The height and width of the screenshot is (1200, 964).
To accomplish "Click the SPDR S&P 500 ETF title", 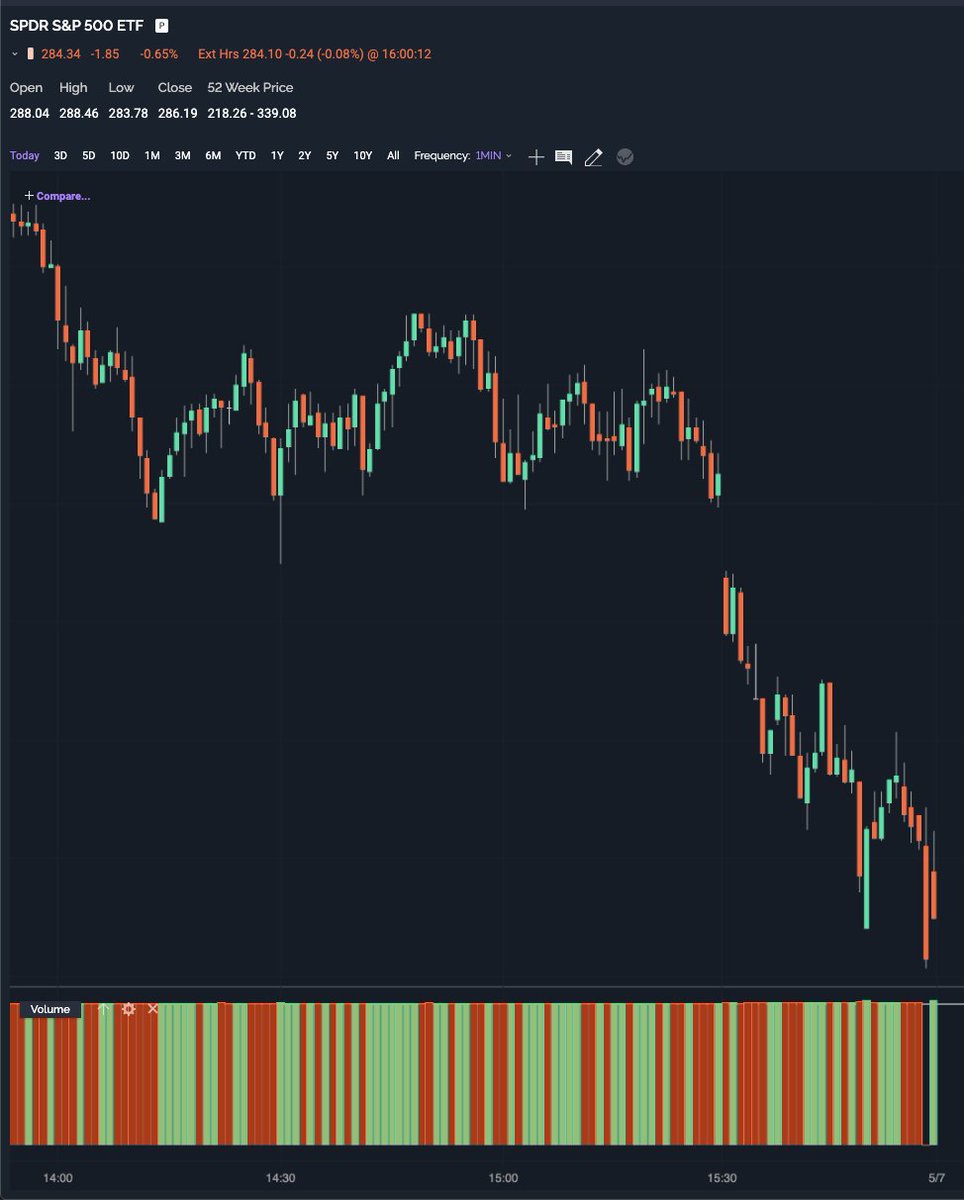I will pyautogui.click(x=77, y=26).
